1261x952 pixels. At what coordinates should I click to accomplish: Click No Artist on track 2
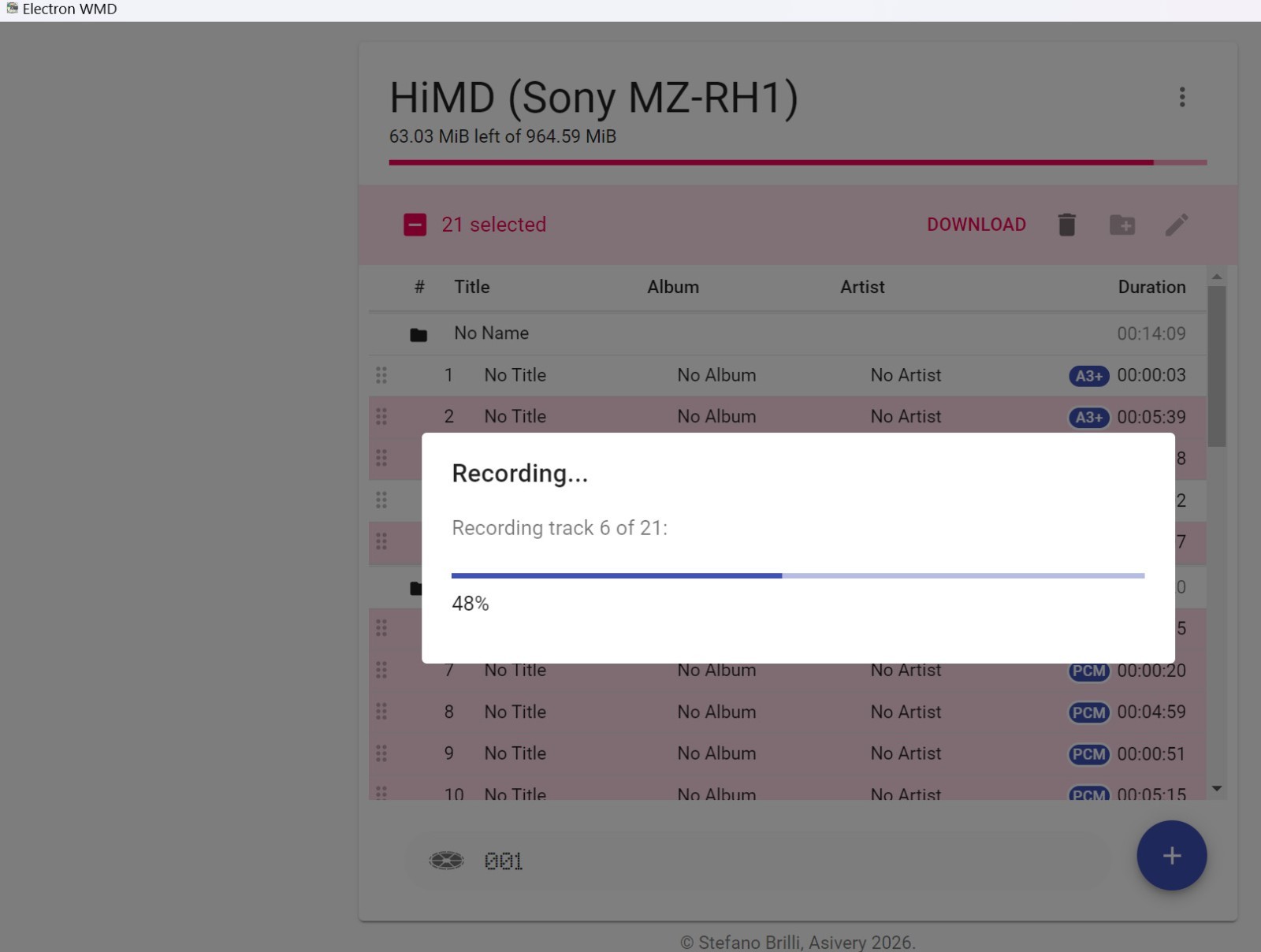(x=906, y=416)
